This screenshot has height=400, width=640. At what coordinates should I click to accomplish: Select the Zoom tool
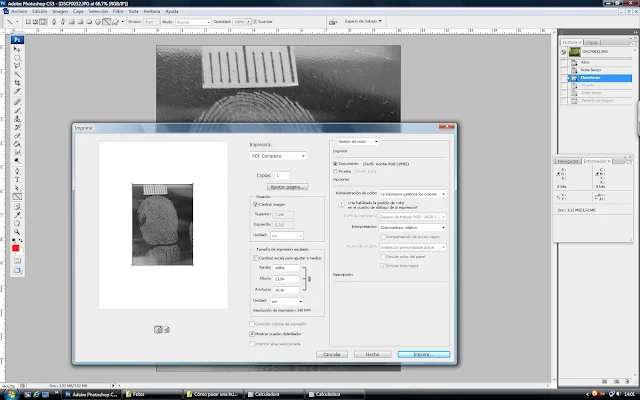click(x=17, y=232)
